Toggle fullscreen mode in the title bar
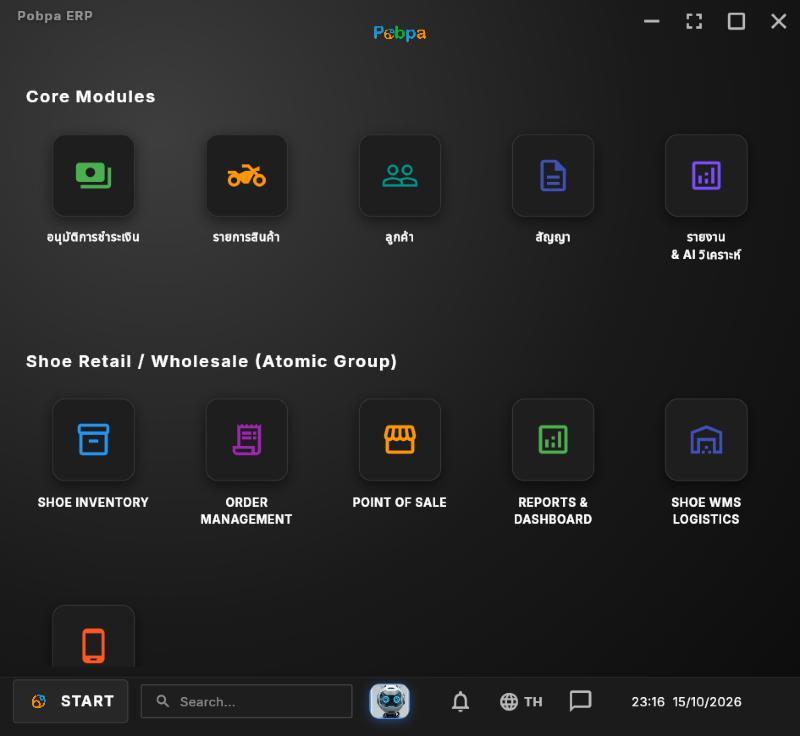This screenshot has width=800, height=736. tap(694, 21)
